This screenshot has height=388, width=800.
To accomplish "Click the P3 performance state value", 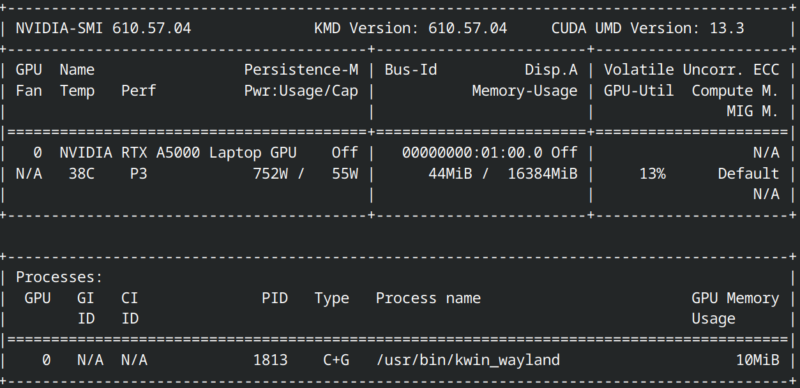I will [138, 174].
